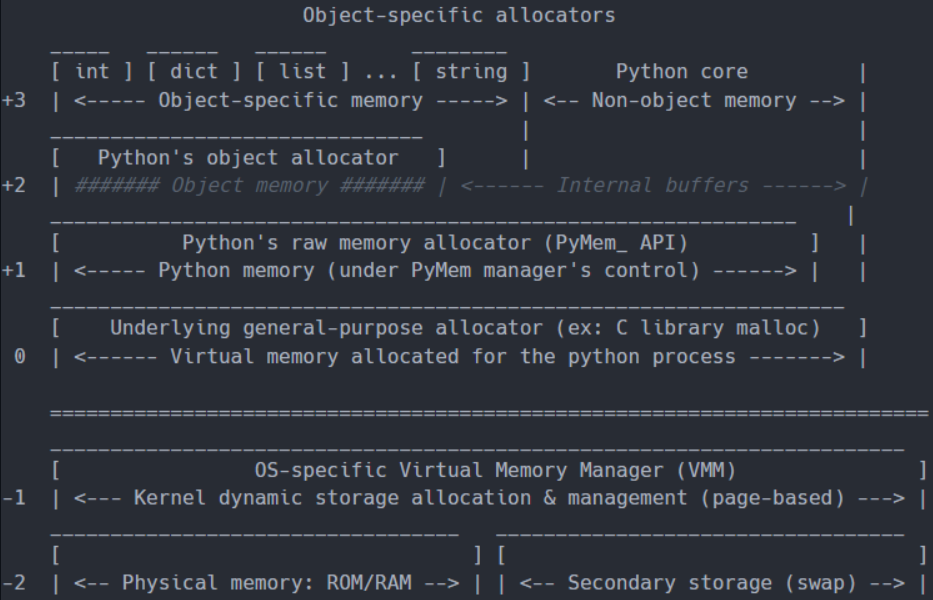Image resolution: width=933 pixels, height=600 pixels.
Task: Select the Python core label
Action: [681, 71]
